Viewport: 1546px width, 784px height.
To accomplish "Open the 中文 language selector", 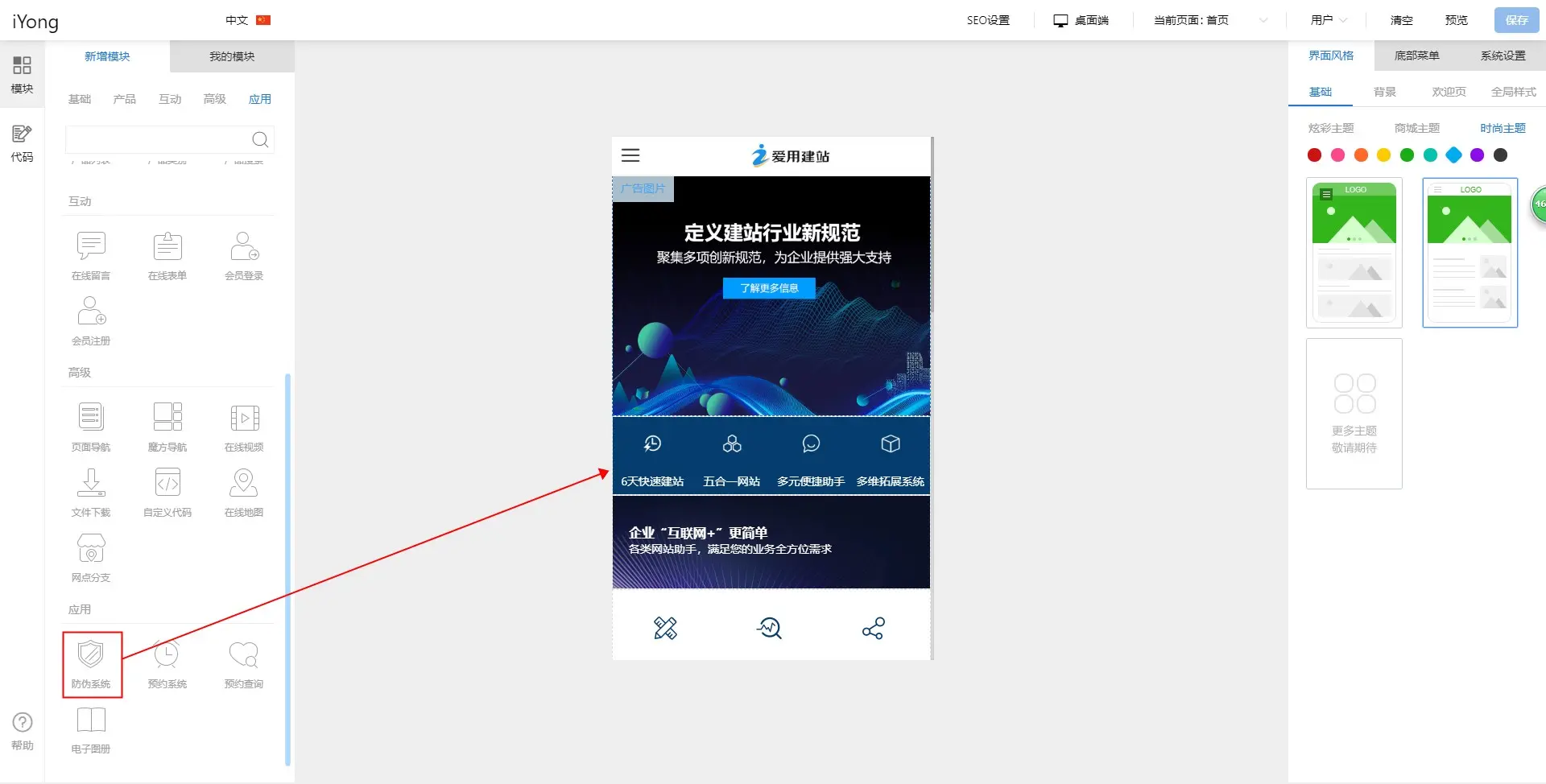I will pos(247,20).
